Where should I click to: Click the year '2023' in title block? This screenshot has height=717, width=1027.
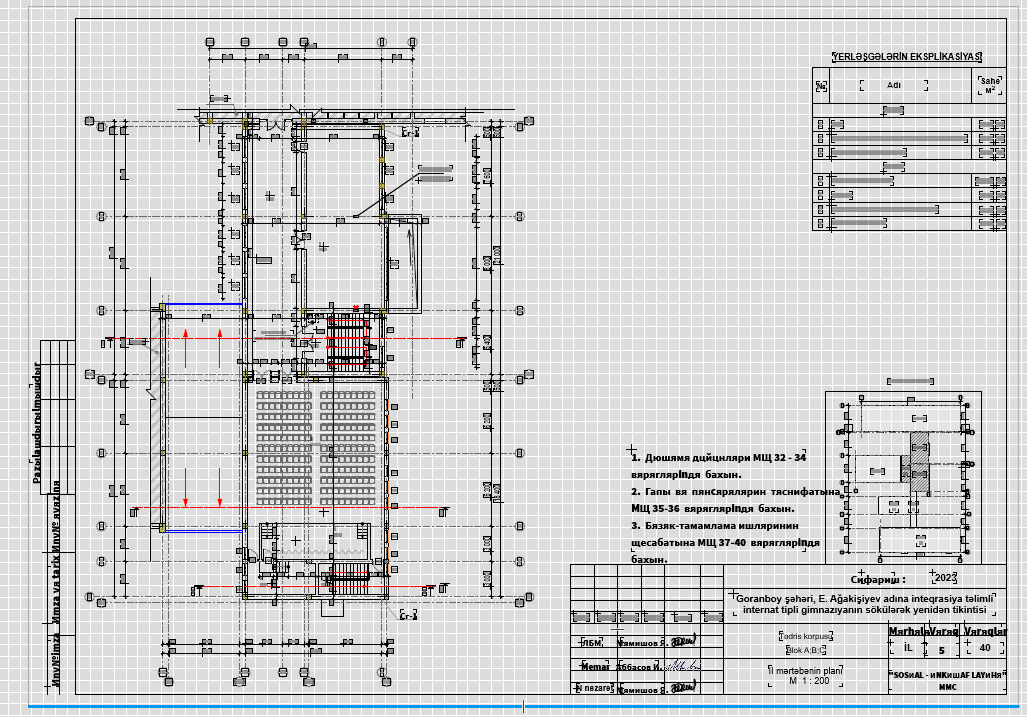click(x=945, y=577)
